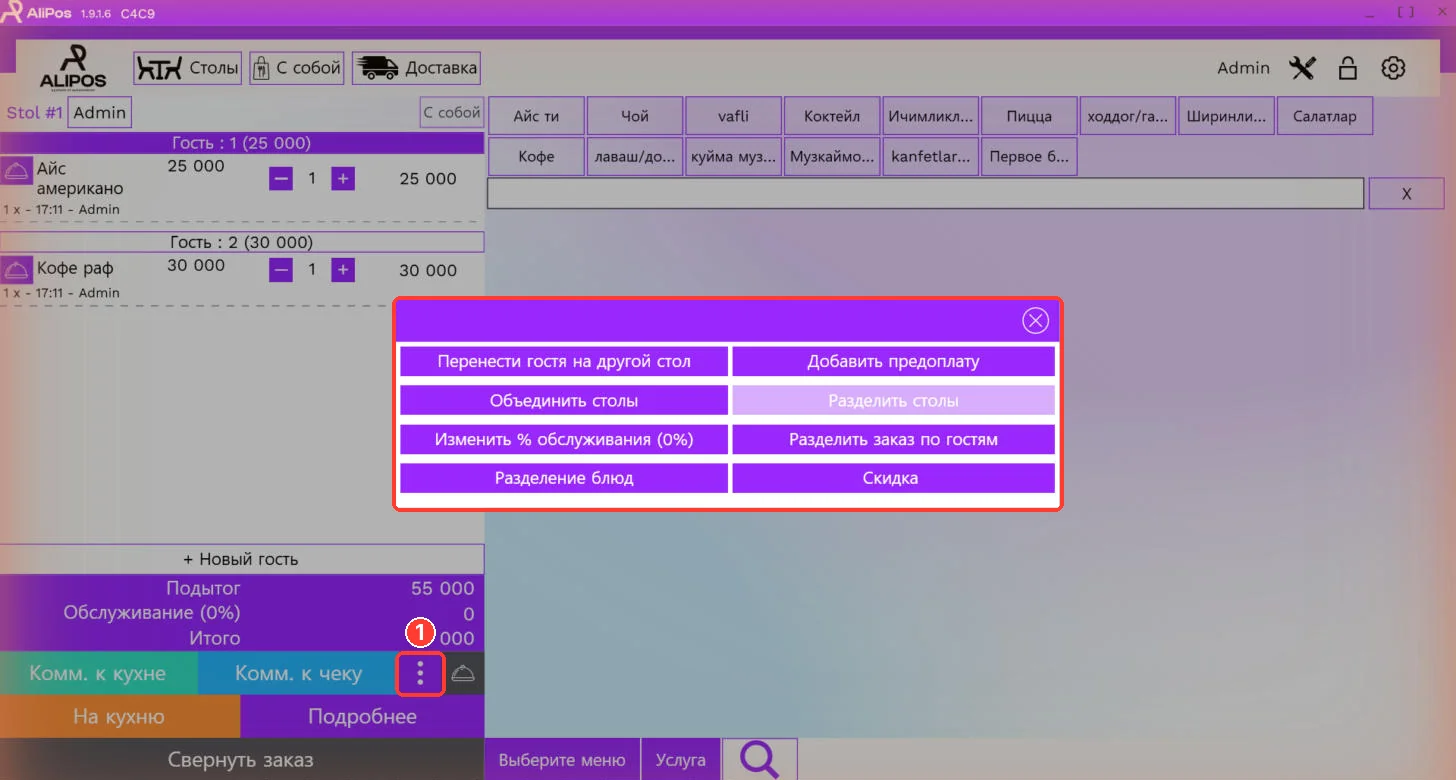Open the Выберите меню selector

(x=562, y=760)
